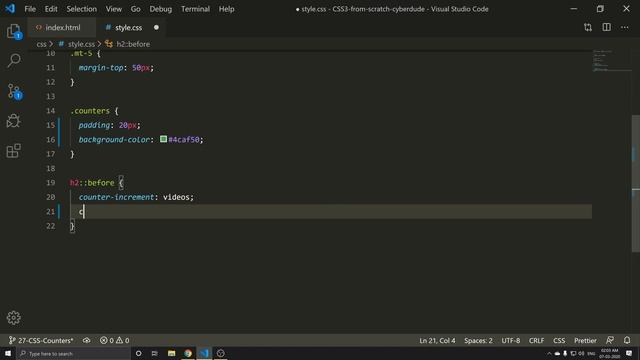Open the Help menu
Screen dimensions: 640x360
[x=226, y=9]
